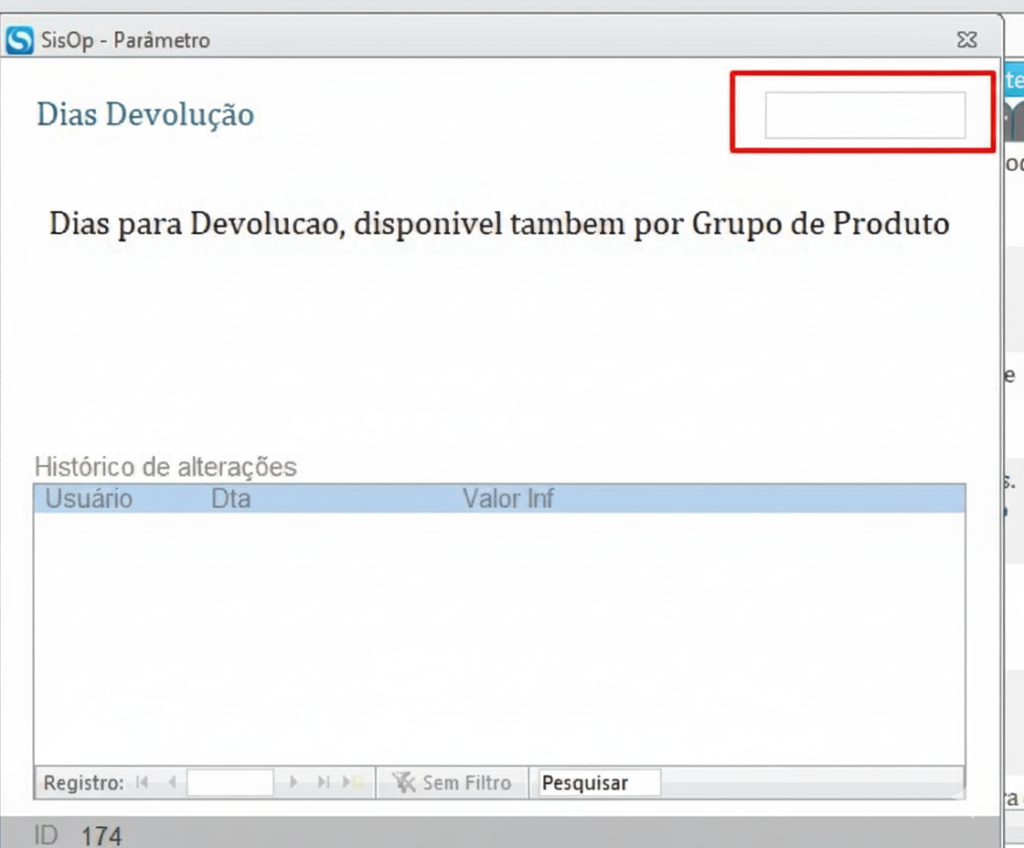
Task: Toggle the Sem Filtro filter button
Action: tap(451, 782)
